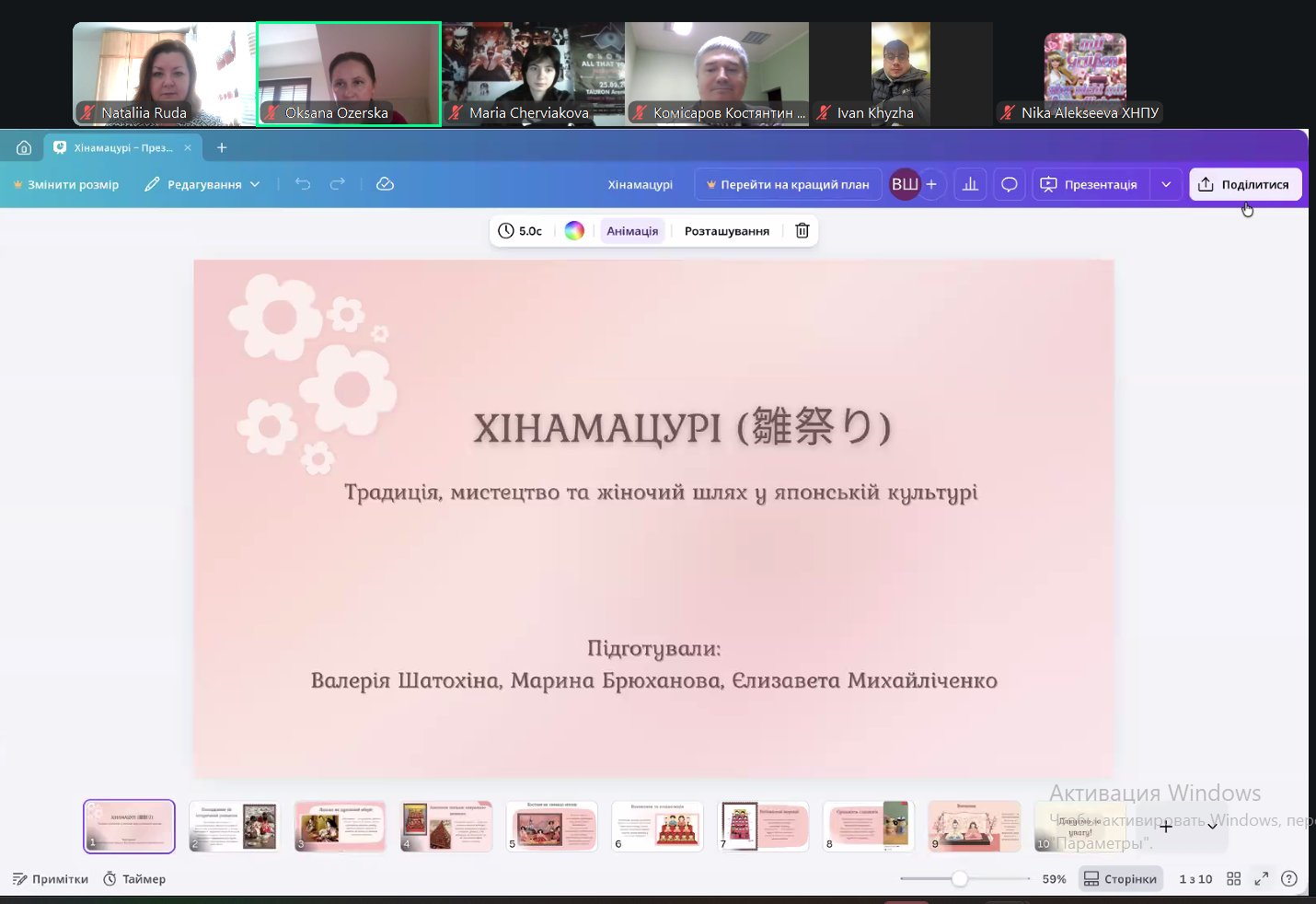Image resolution: width=1316 pixels, height=904 pixels.
Task: Toggle the Сторінки pages strip
Action: [1120, 879]
